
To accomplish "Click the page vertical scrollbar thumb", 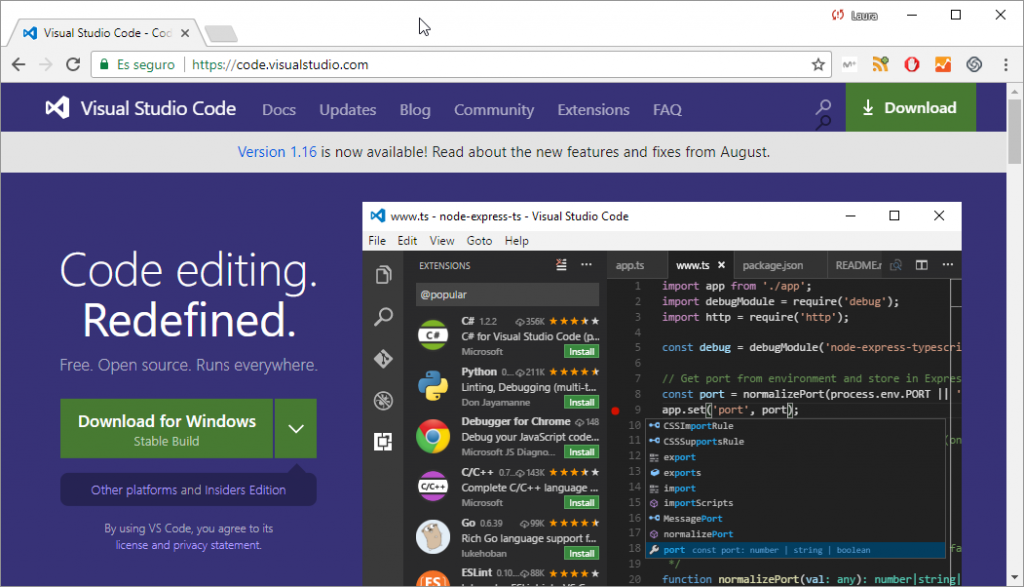I will 1014,131.
